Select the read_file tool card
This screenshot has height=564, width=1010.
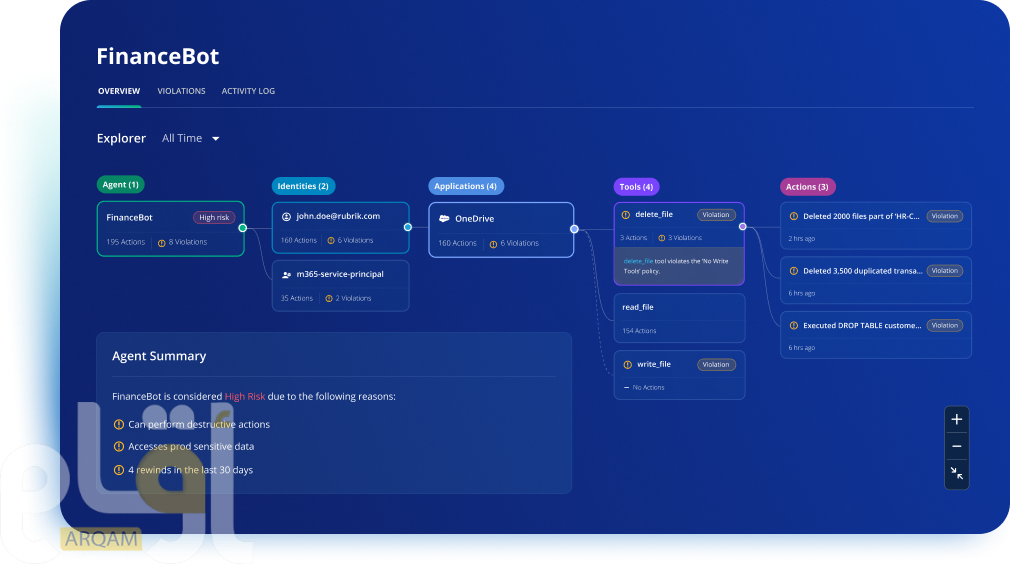coord(679,318)
